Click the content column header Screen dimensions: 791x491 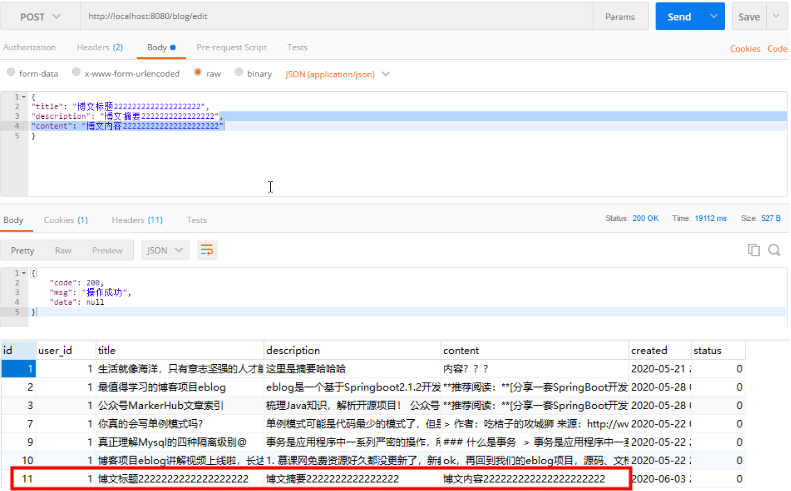pos(535,350)
